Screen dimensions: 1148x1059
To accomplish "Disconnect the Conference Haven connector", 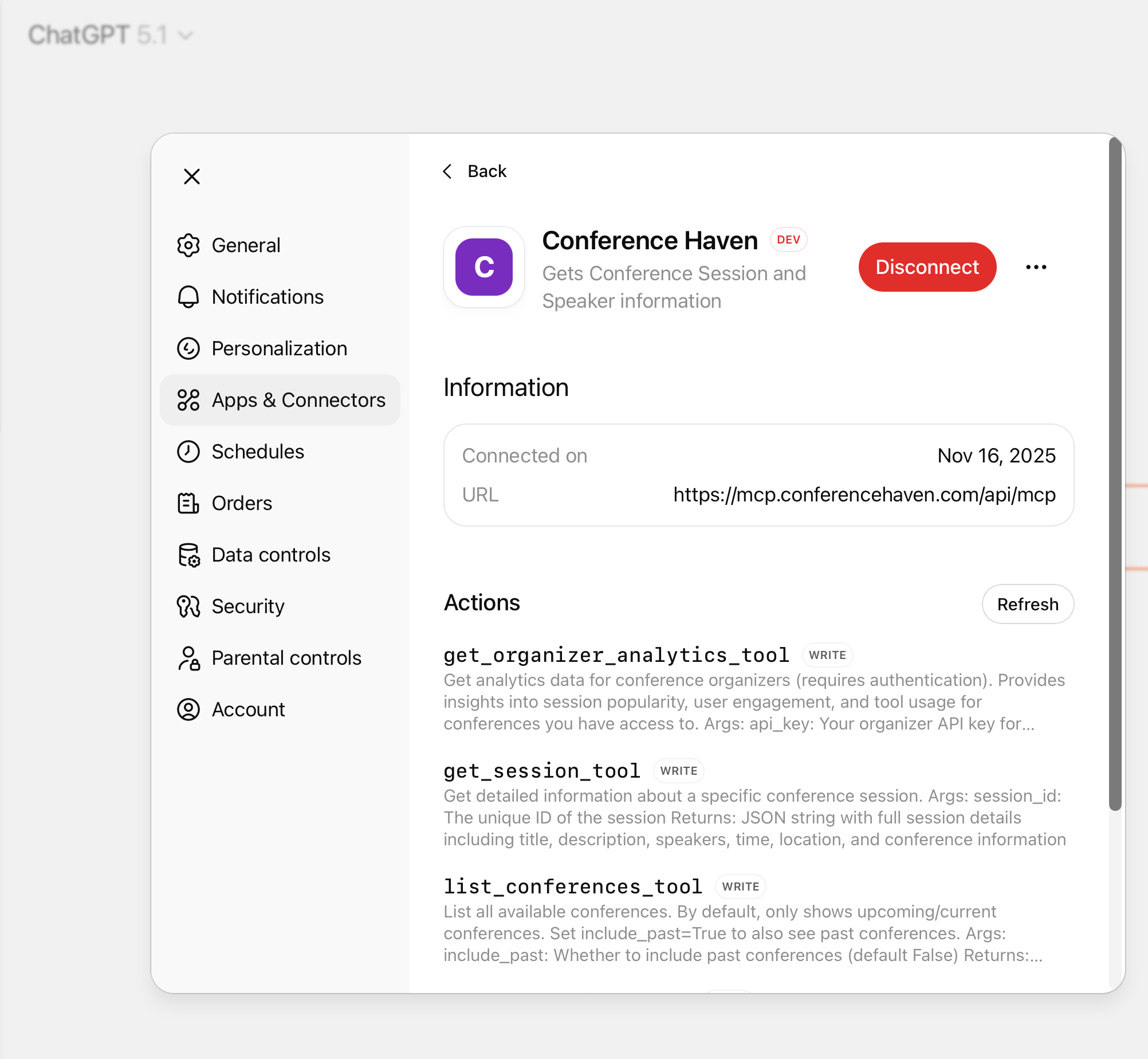I will tap(927, 266).
